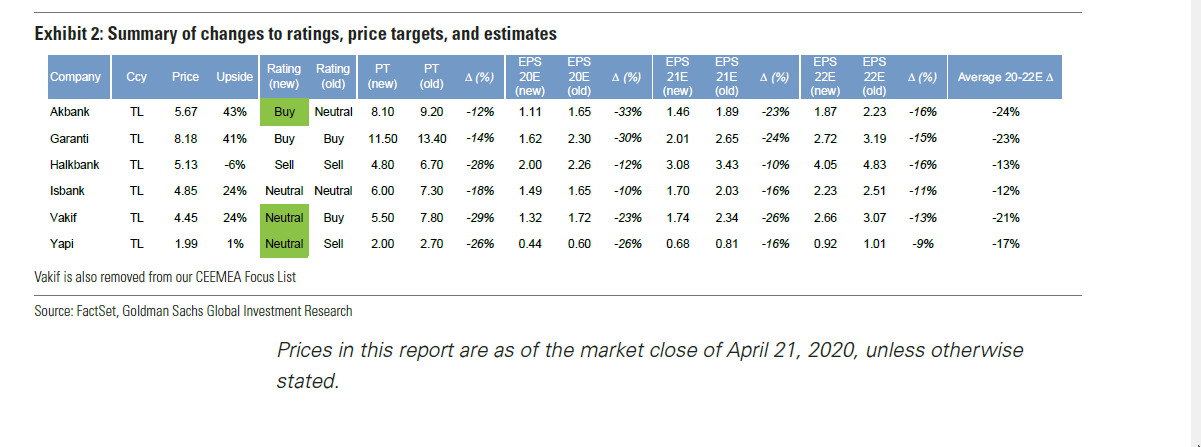This screenshot has height=447, width=1201.
Task: Click the FactSet, Goldman Sachs source line
Action: point(193,311)
